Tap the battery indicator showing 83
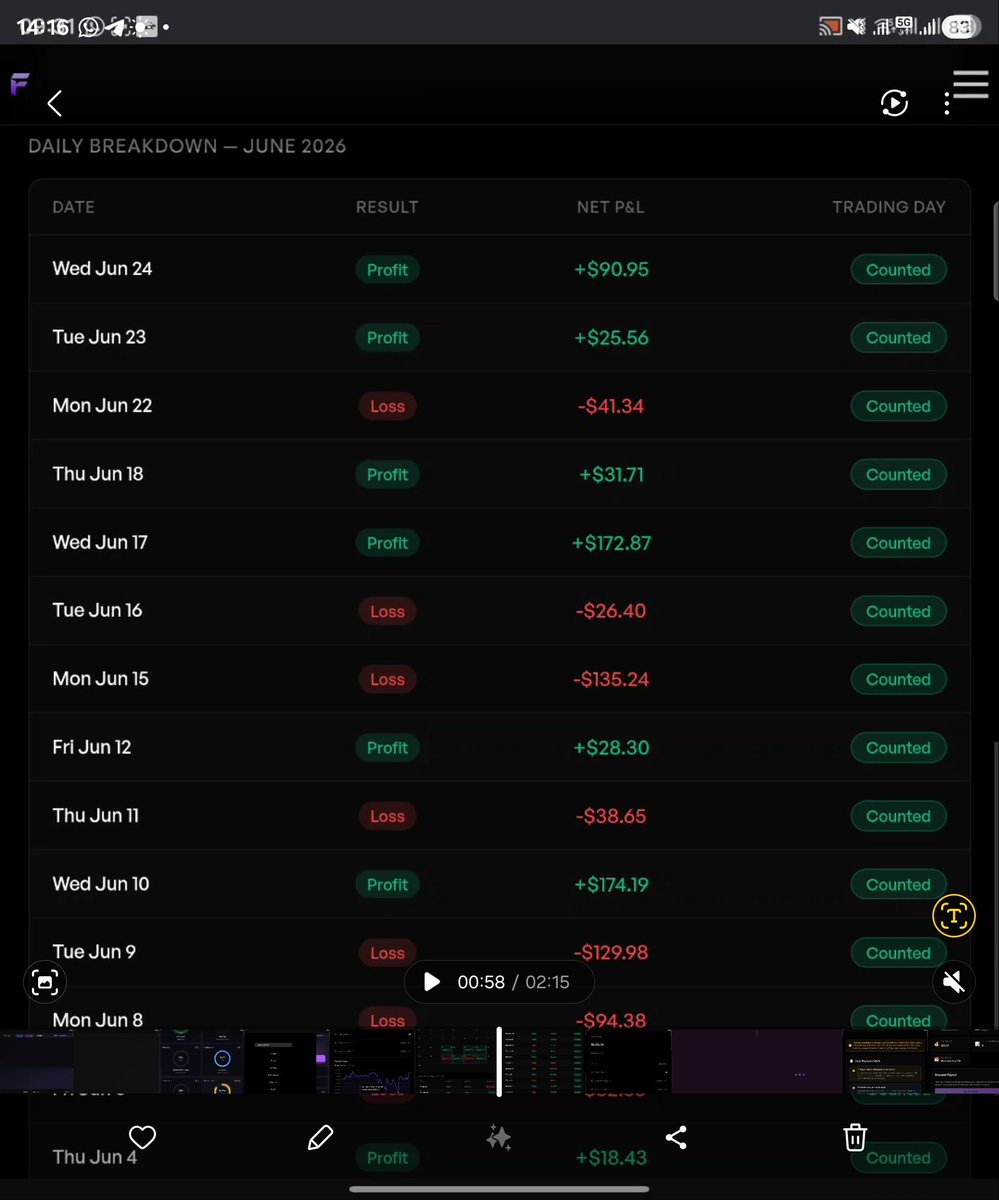 pyautogui.click(x=959, y=27)
